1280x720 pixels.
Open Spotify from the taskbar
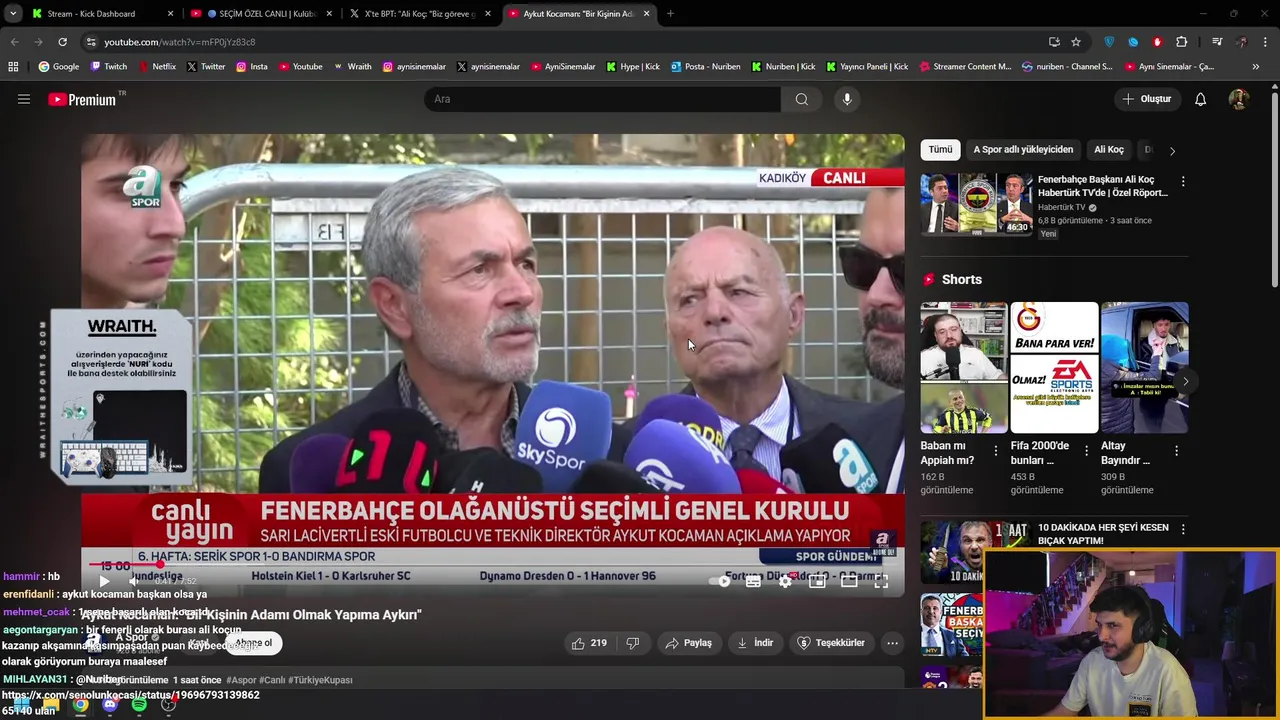(x=139, y=705)
